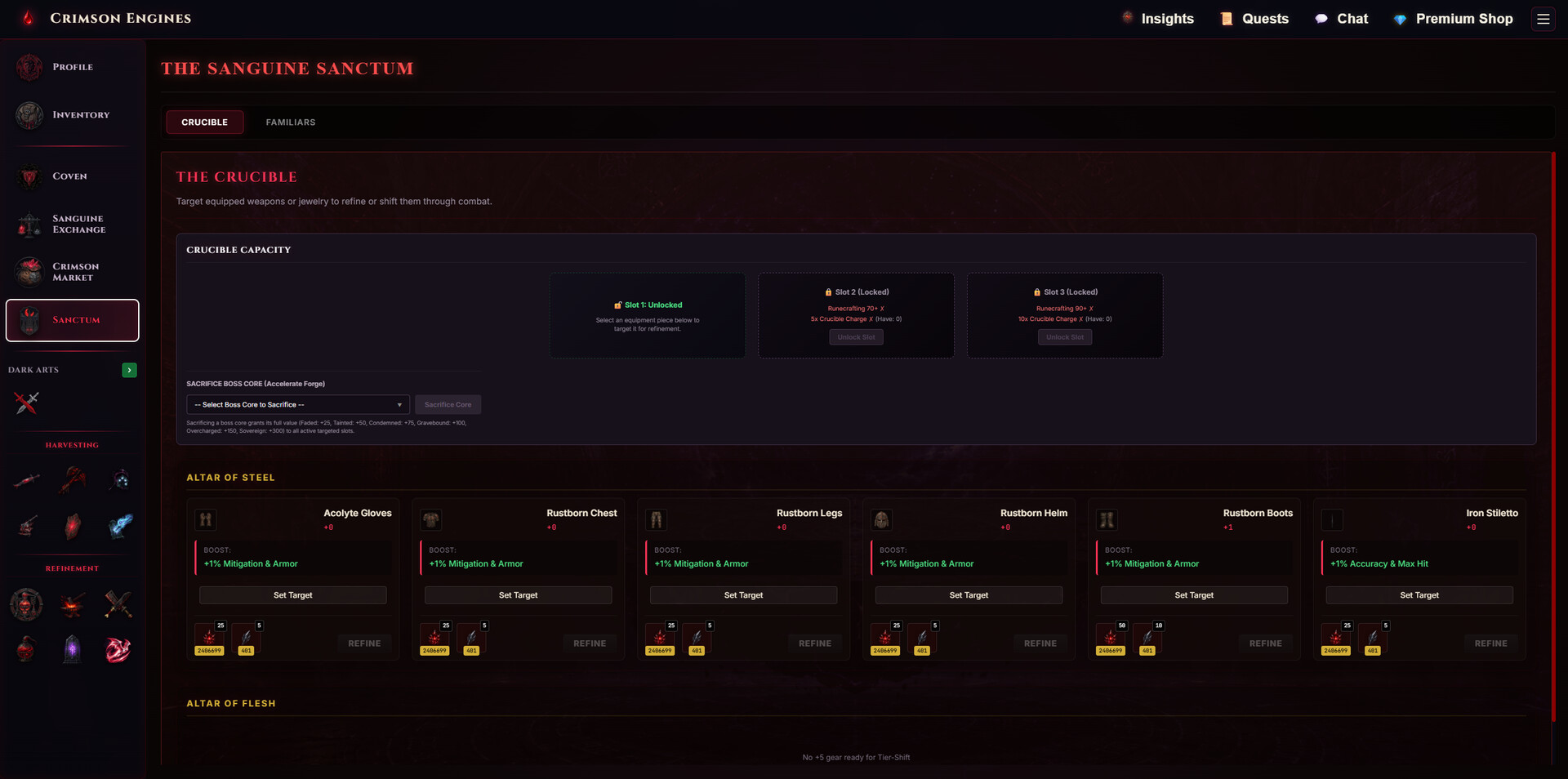Click Unlock Slot for Slot 2
The height and width of the screenshot is (779, 1568).
click(856, 337)
